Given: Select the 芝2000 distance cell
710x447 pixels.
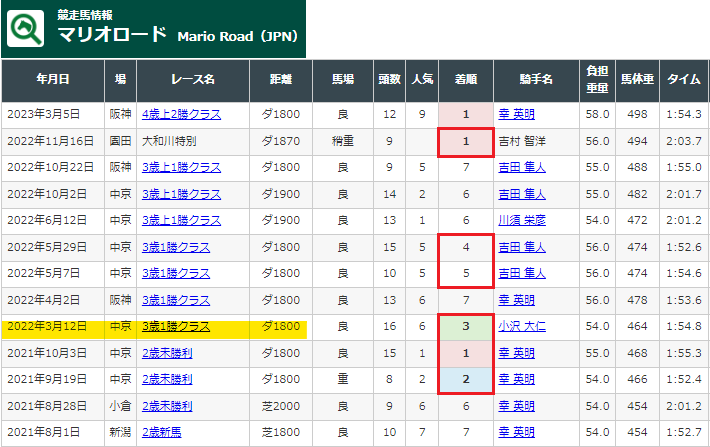Looking at the screenshot, I should click(x=281, y=406).
